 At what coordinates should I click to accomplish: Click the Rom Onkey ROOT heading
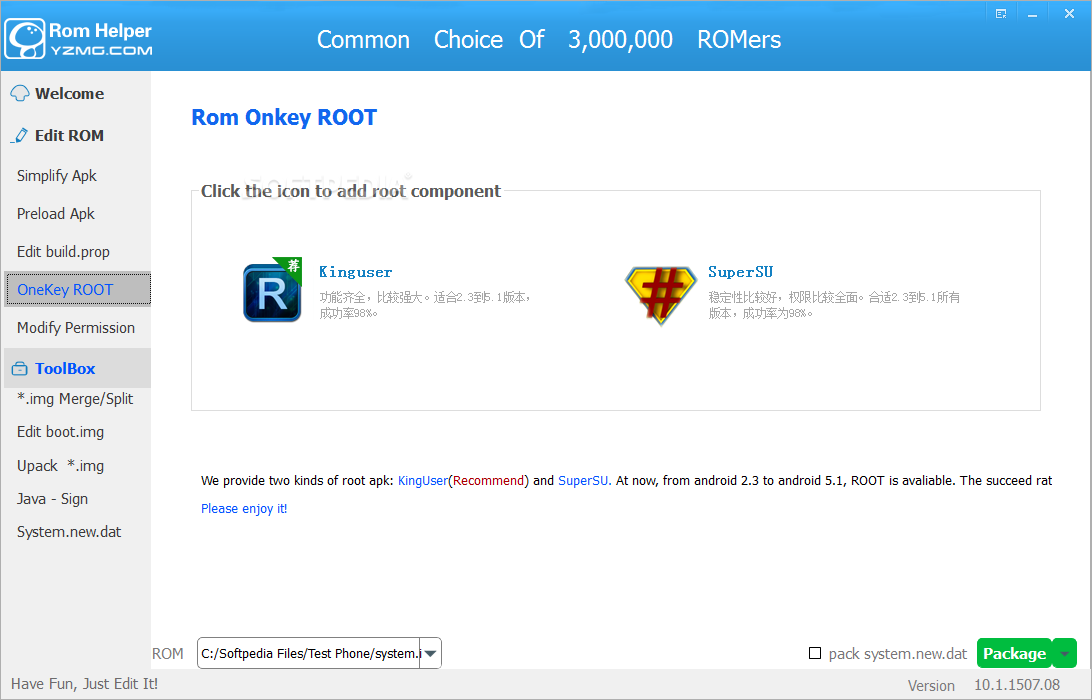tap(284, 117)
